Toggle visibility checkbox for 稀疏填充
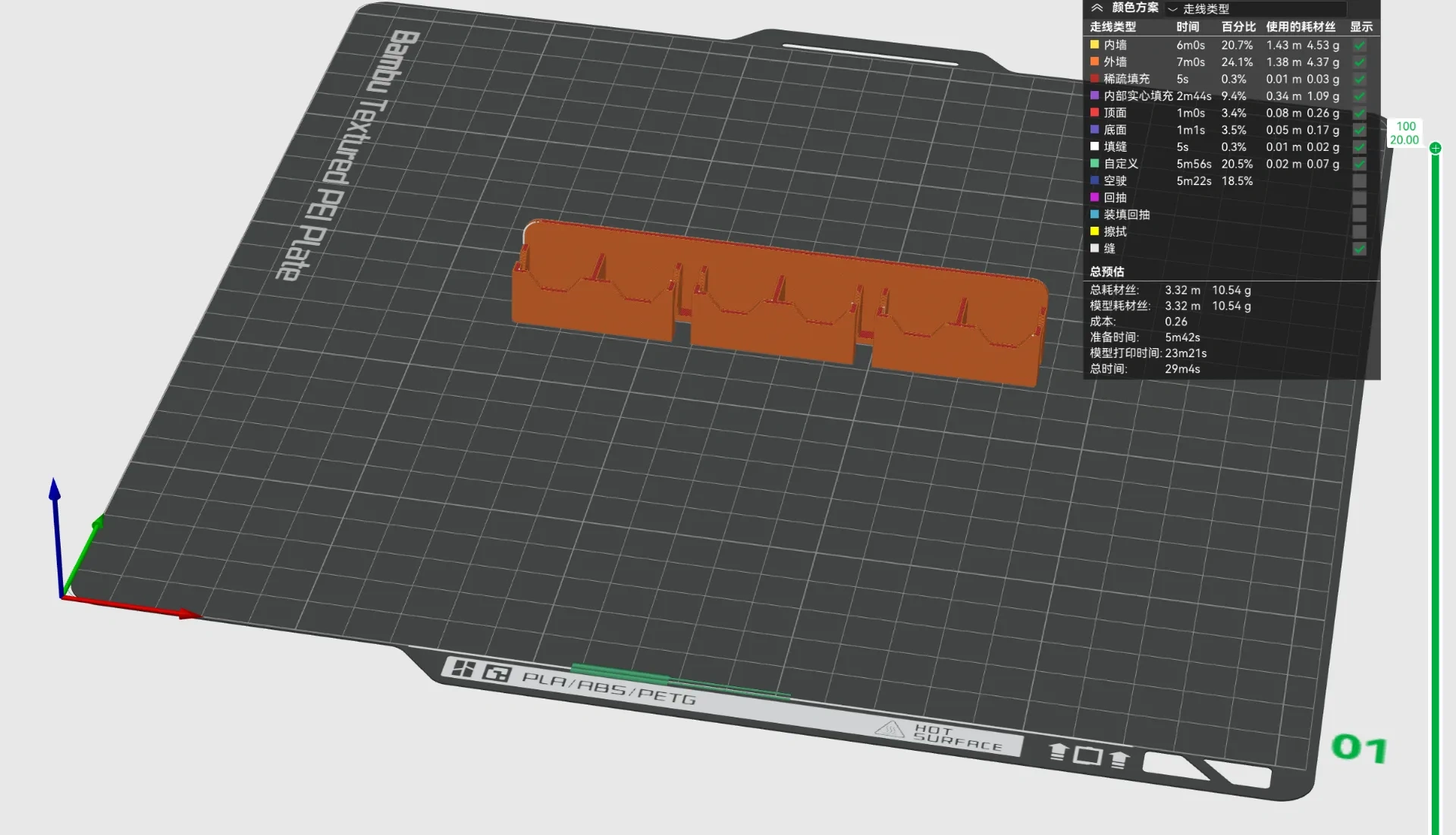 click(1359, 79)
